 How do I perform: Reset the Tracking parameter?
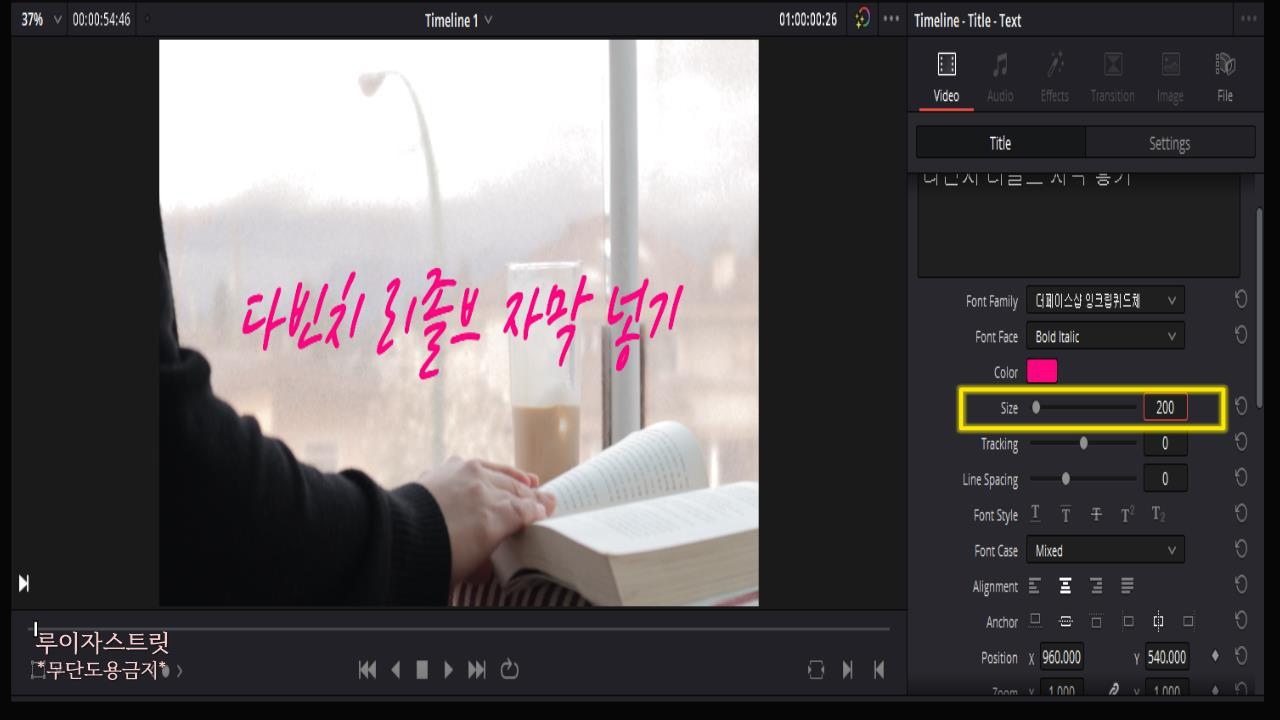(x=1240, y=442)
